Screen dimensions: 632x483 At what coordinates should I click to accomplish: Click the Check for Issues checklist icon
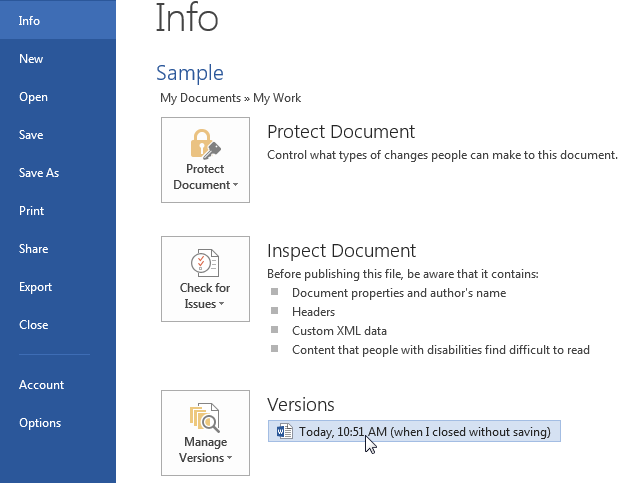click(205, 264)
